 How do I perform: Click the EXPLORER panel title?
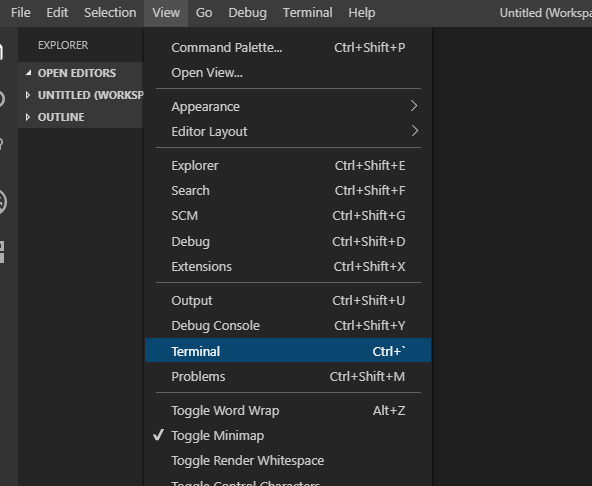63,45
